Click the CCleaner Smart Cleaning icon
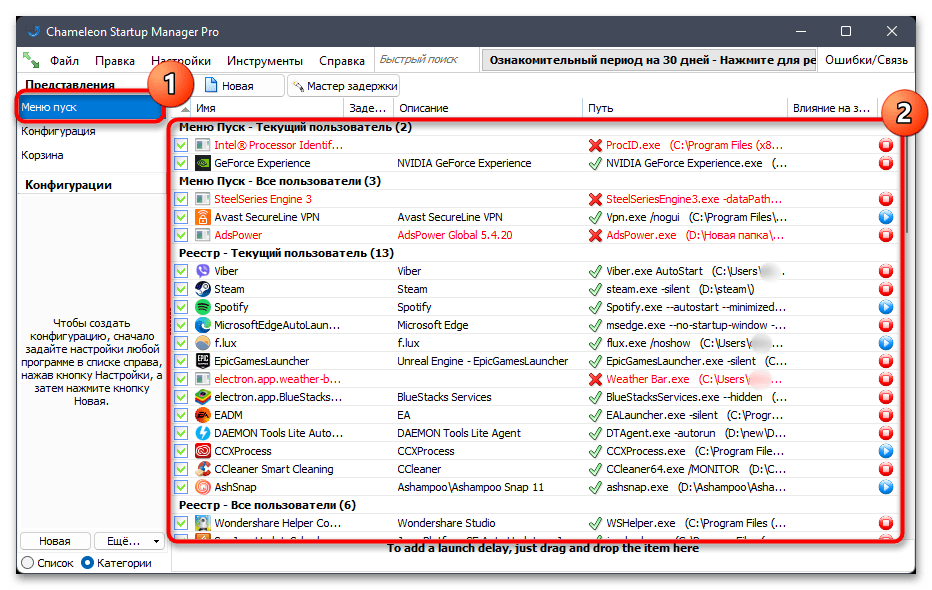 (x=203, y=469)
